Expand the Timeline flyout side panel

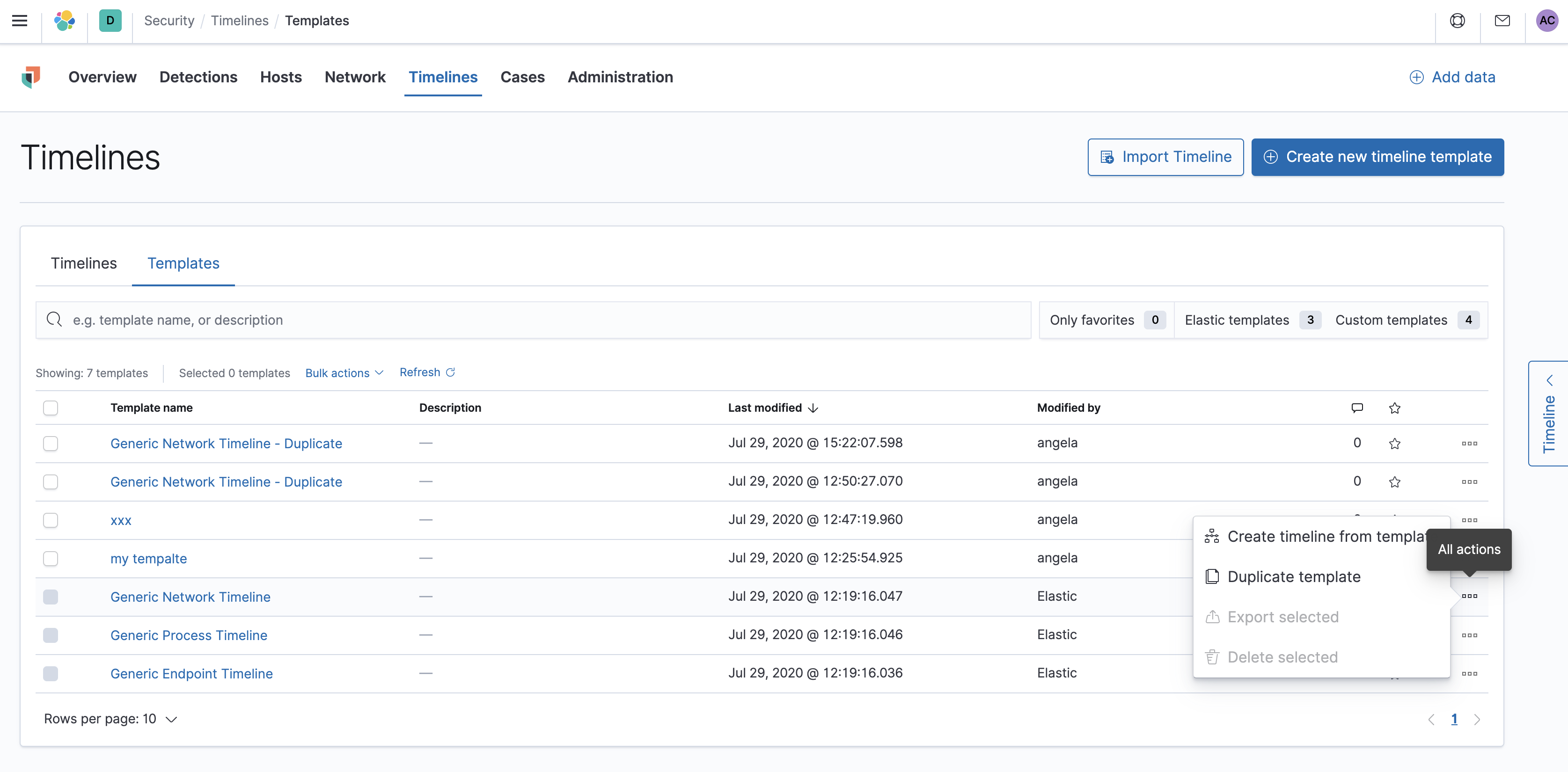tap(1548, 414)
